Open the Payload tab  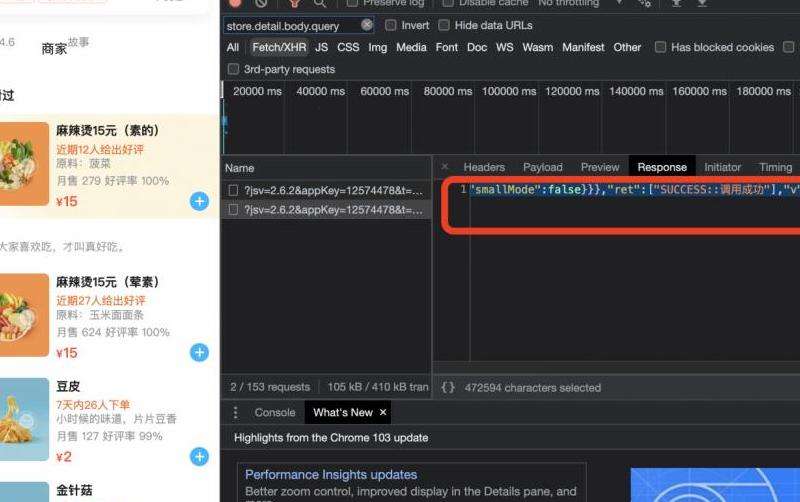click(x=543, y=167)
